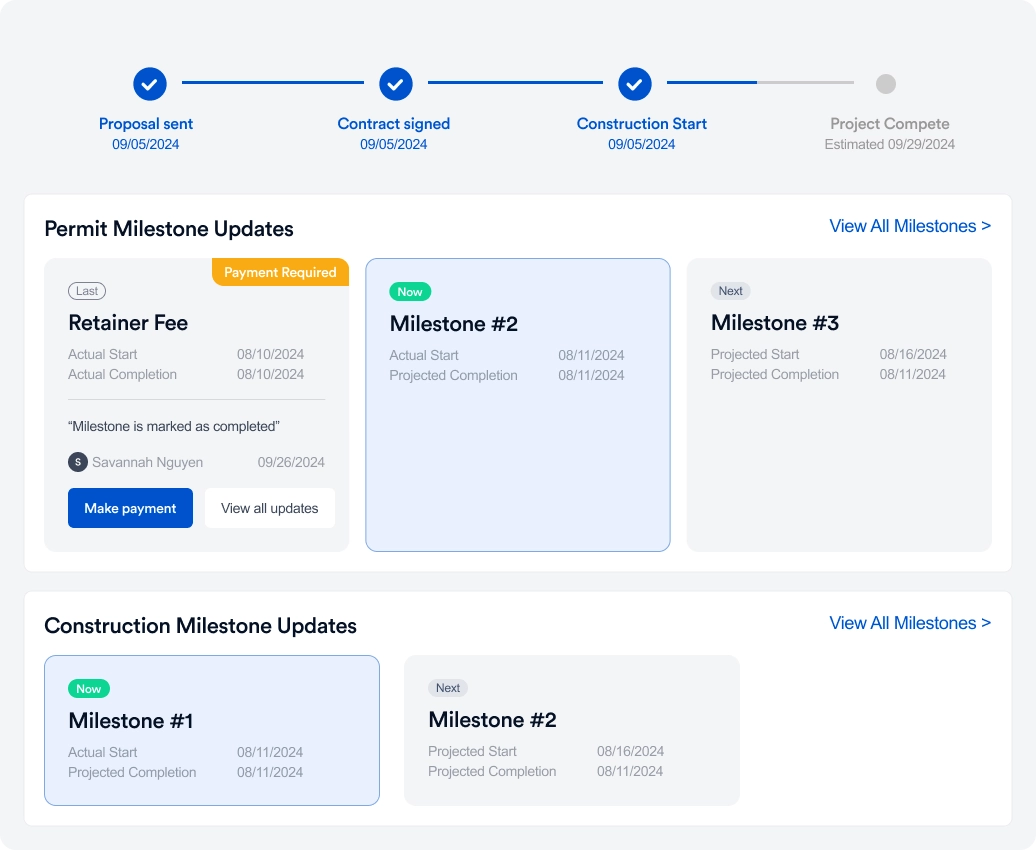This screenshot has height=850, width=1036.
Task: Click the gray Project Compete step circle
Action: coord(886,84)
